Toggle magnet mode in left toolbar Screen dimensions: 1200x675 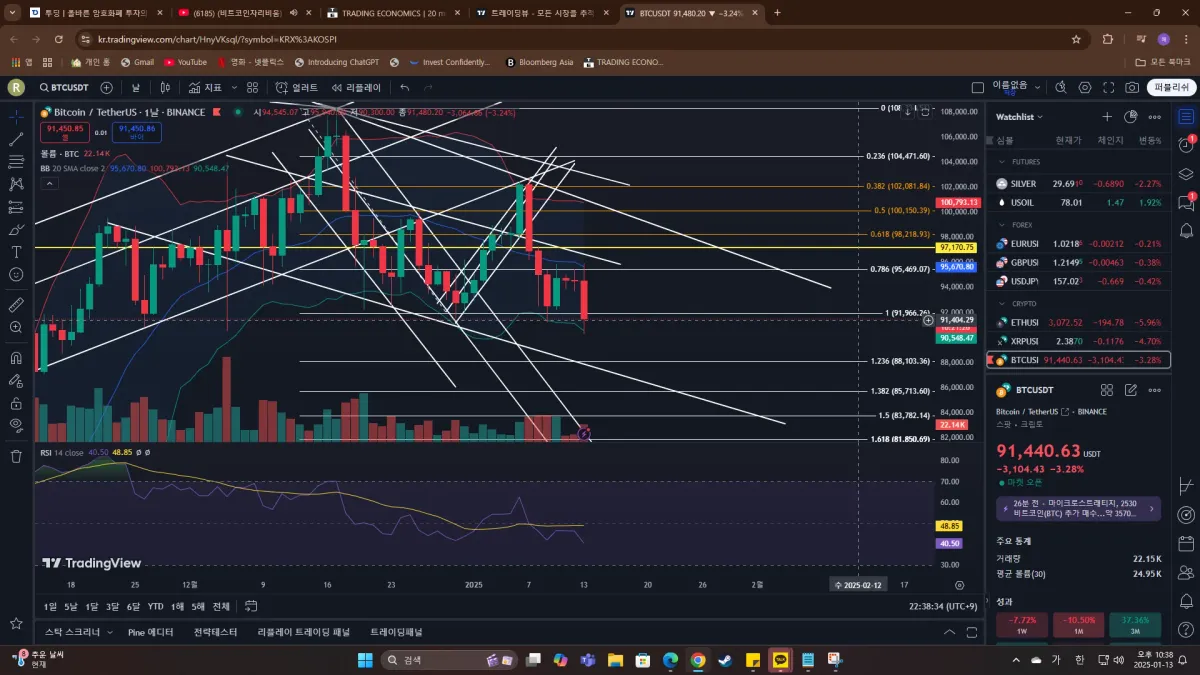(16, 357)
